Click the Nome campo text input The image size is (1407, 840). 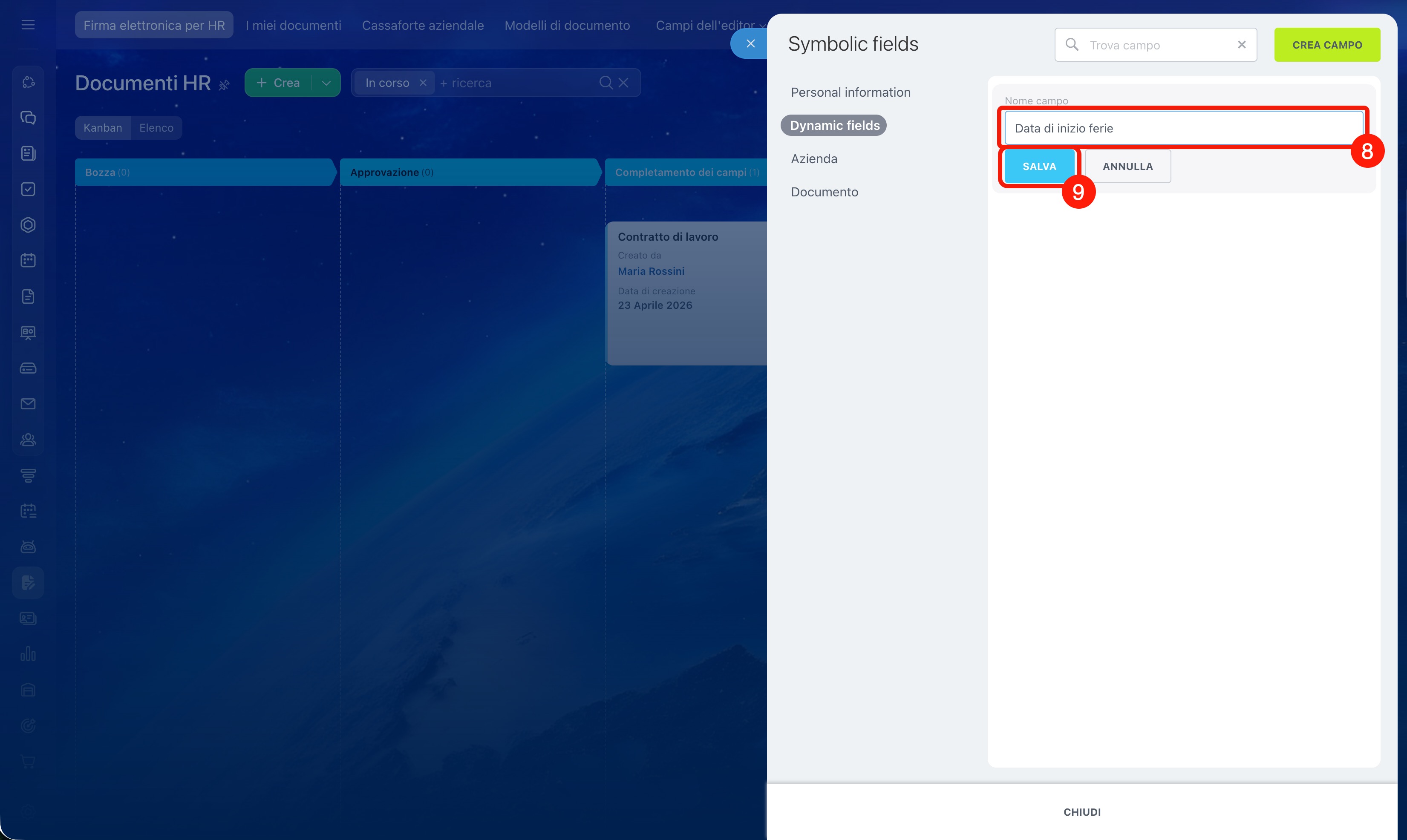pyautogui.click(x=1183, y=129)
